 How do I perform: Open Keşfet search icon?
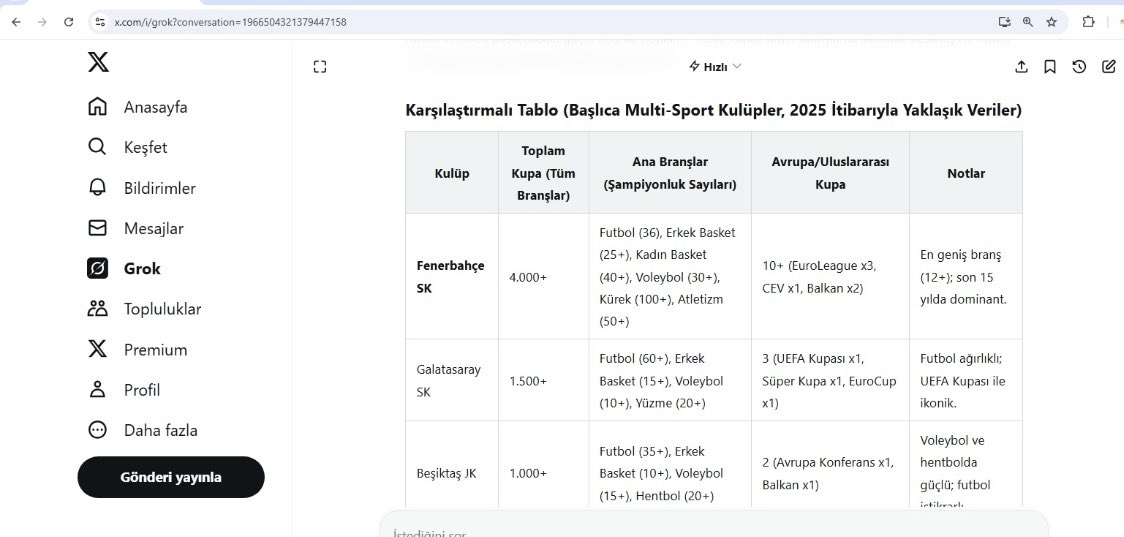(97, 147)
